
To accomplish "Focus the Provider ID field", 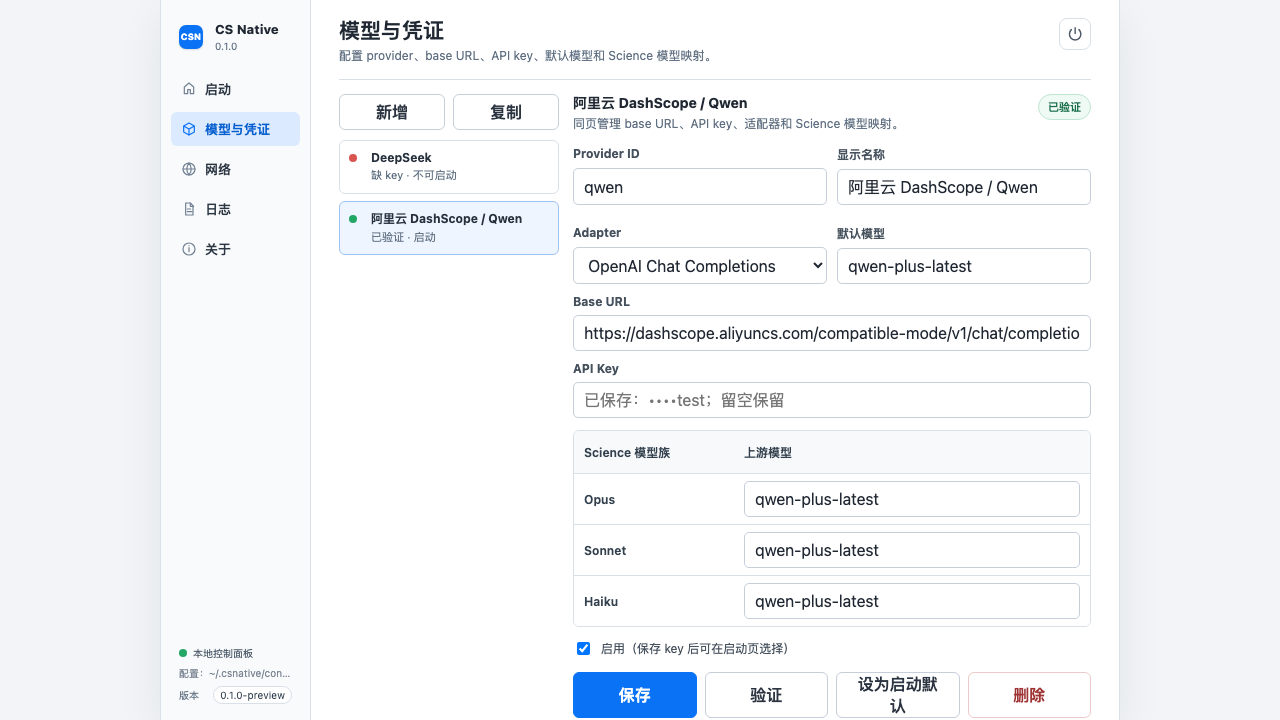I will (x=700, y=187).
